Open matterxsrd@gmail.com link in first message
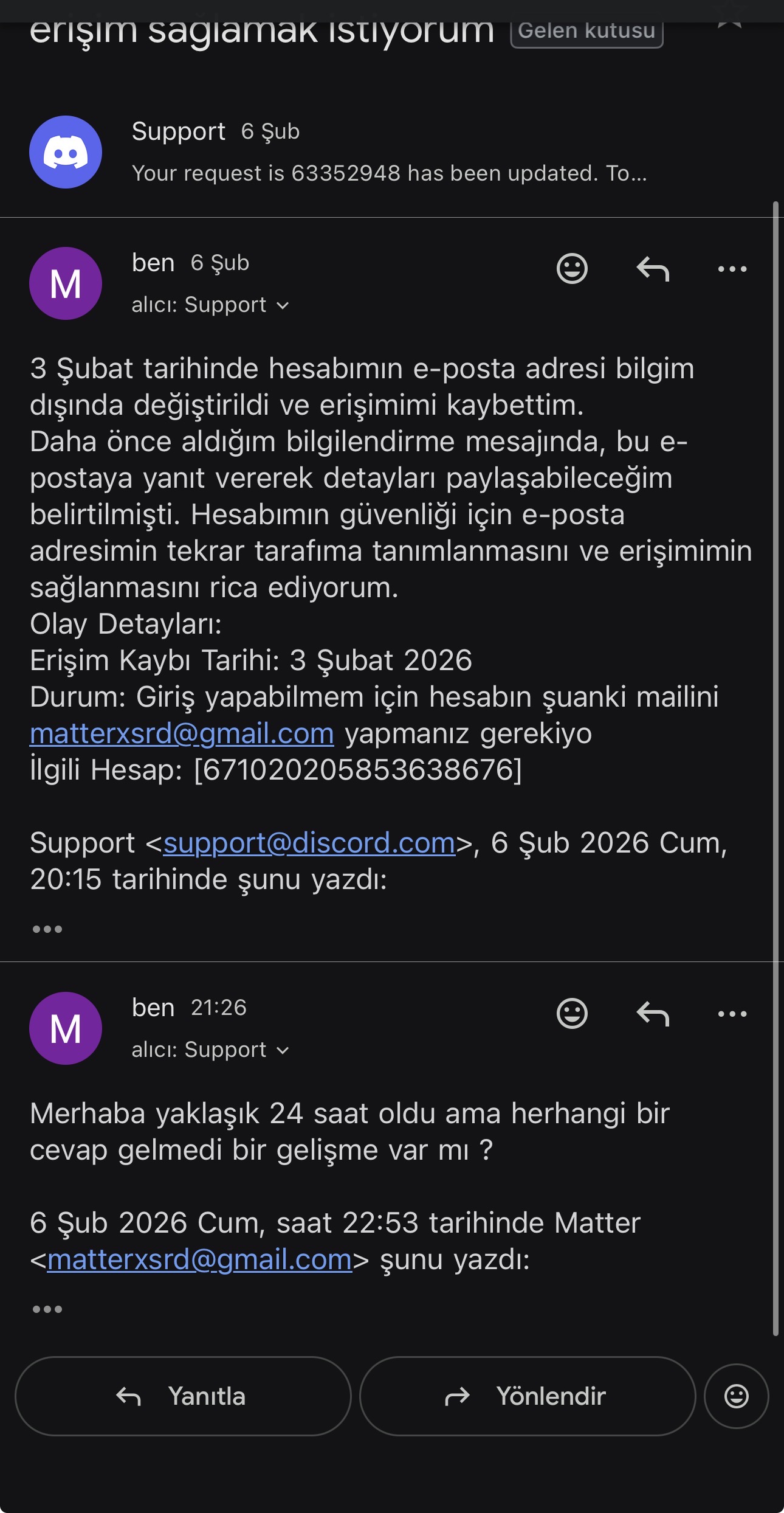Viewport: 784px width, 1513px height. (x=182, y=734)
